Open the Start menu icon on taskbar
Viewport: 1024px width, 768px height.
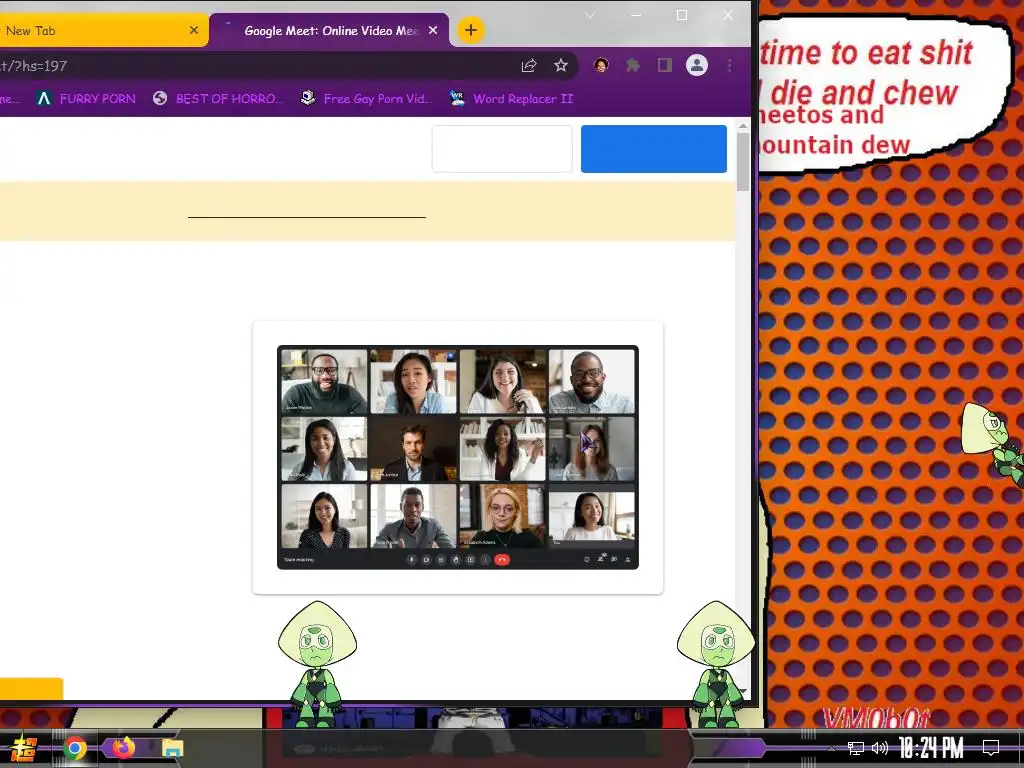coord(24,748)
